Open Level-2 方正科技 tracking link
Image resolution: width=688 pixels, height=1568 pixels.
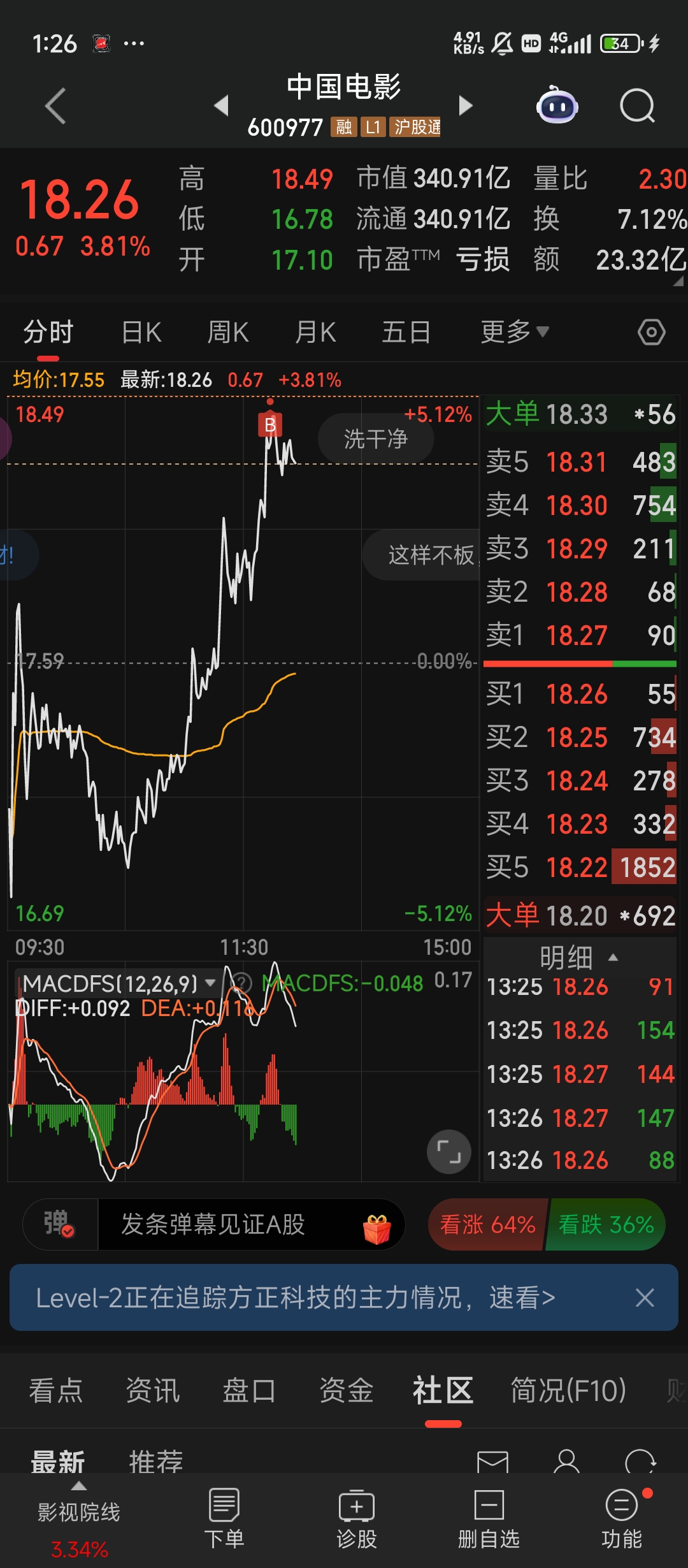coord(296,1298)
